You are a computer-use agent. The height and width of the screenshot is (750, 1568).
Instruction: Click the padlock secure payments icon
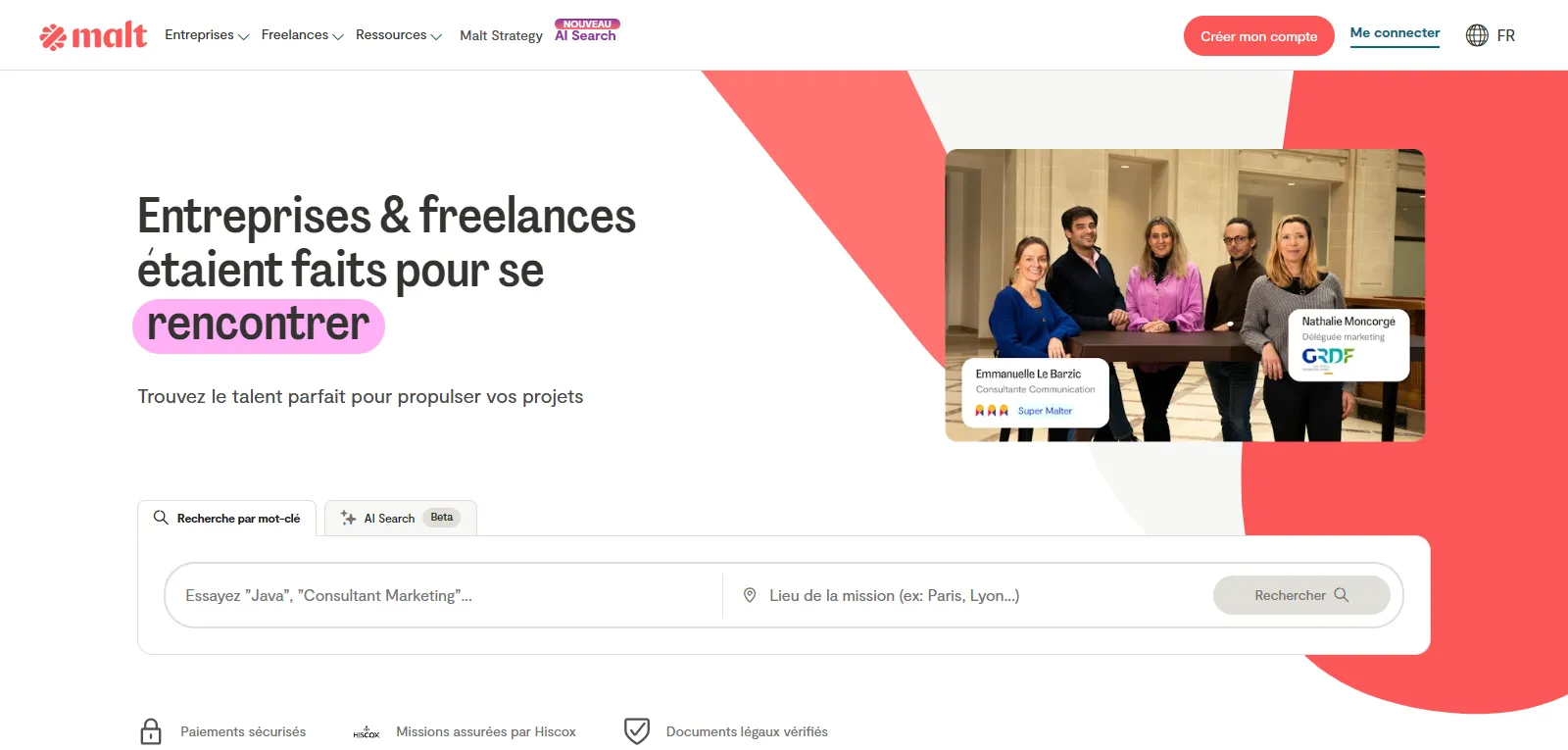151,731
